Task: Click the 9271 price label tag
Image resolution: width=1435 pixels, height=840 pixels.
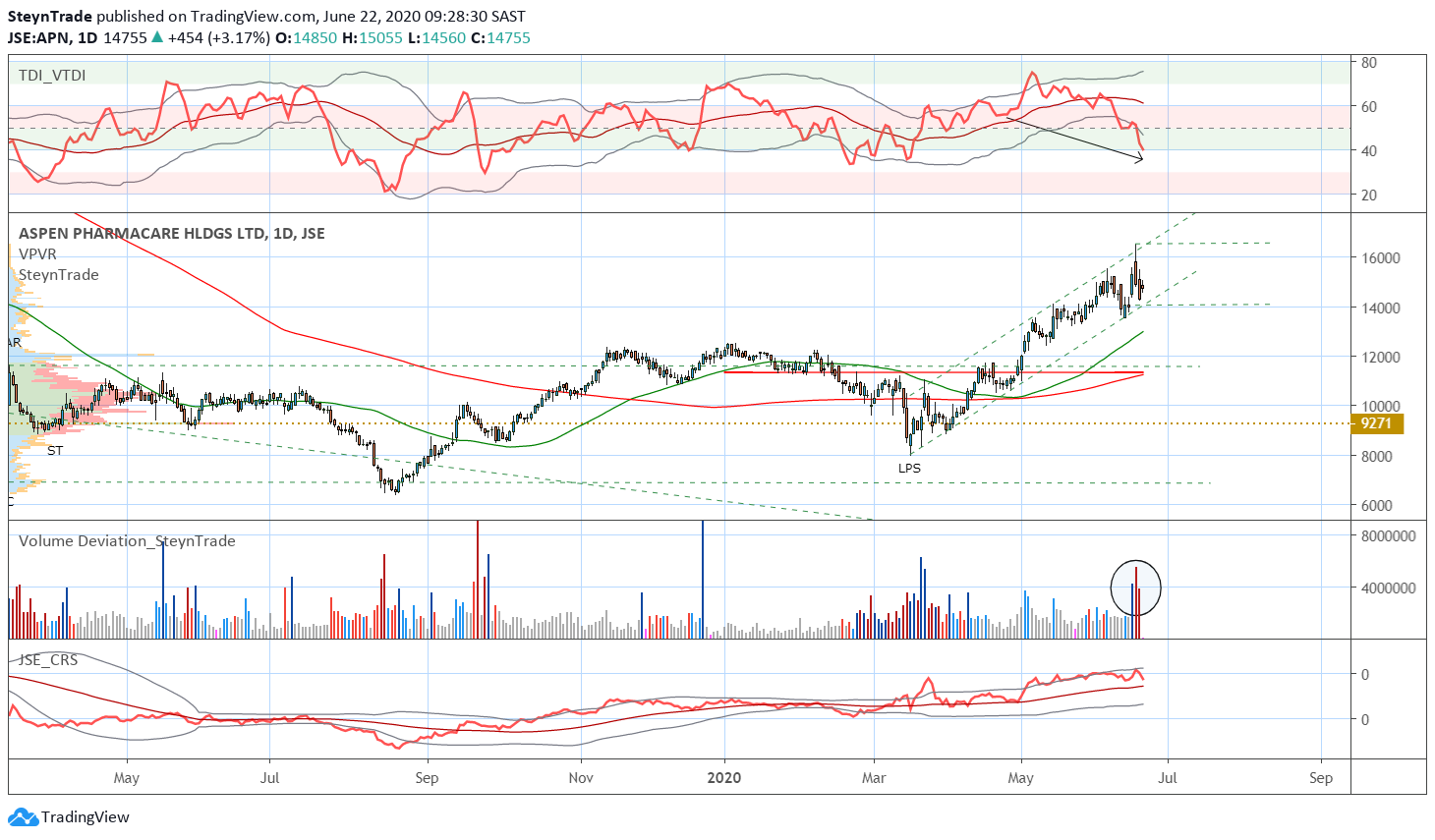Action: coord(1376,423)
